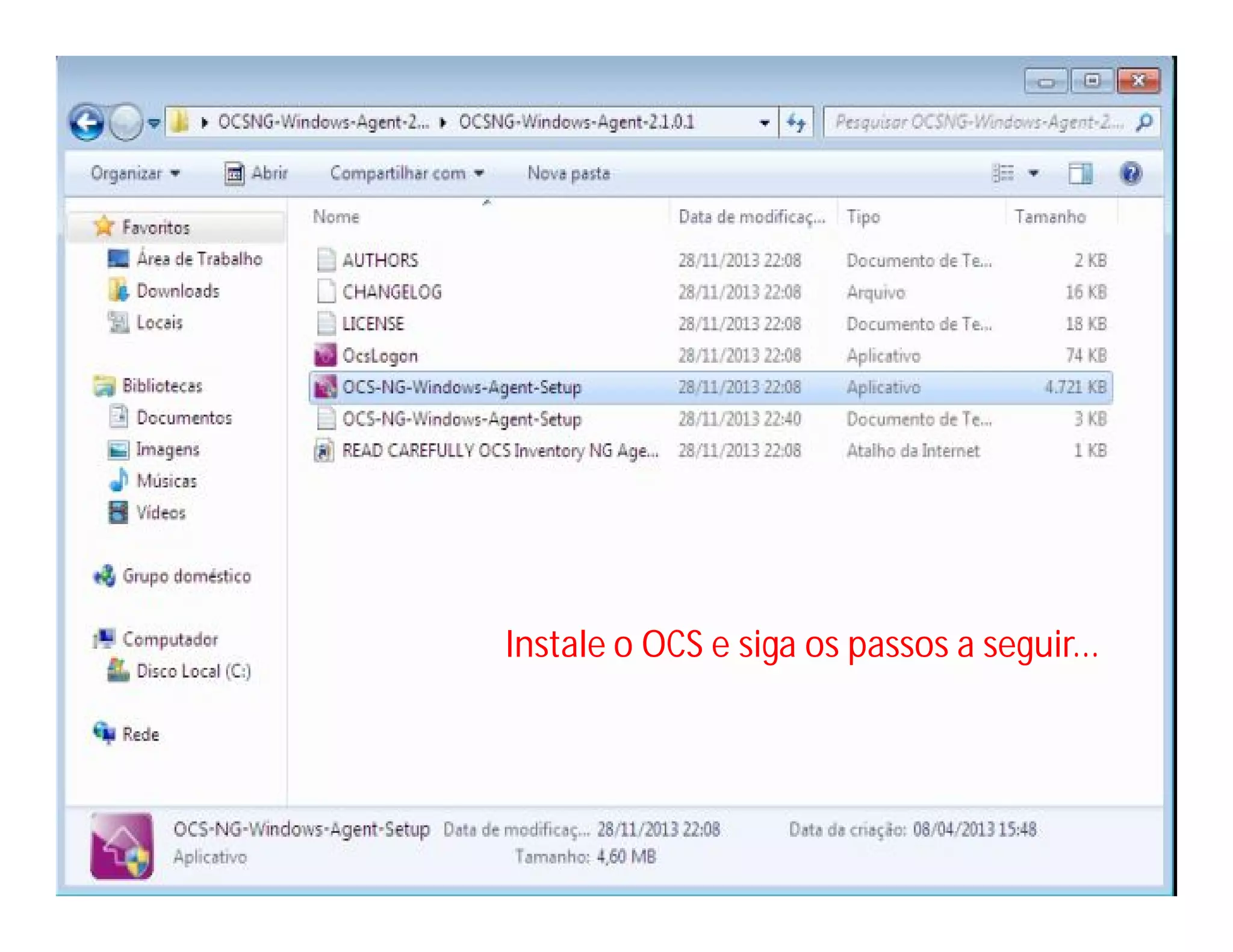Select Rede in navigation pane
Viewport: 1233px width, 952px height.
[x=141, y=734]
